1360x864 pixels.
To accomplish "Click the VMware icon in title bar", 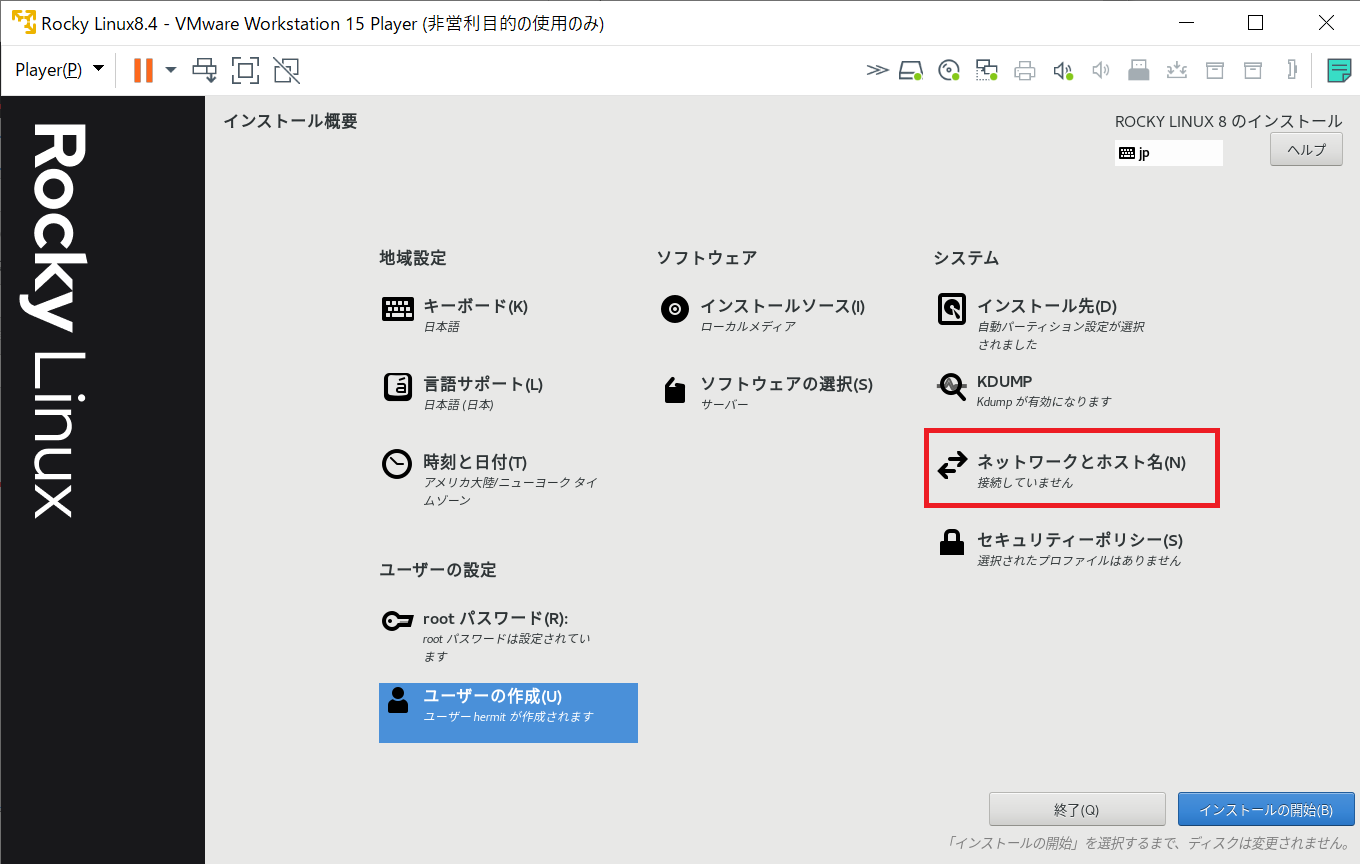I will pyautogui.click(x=22, y=22).
